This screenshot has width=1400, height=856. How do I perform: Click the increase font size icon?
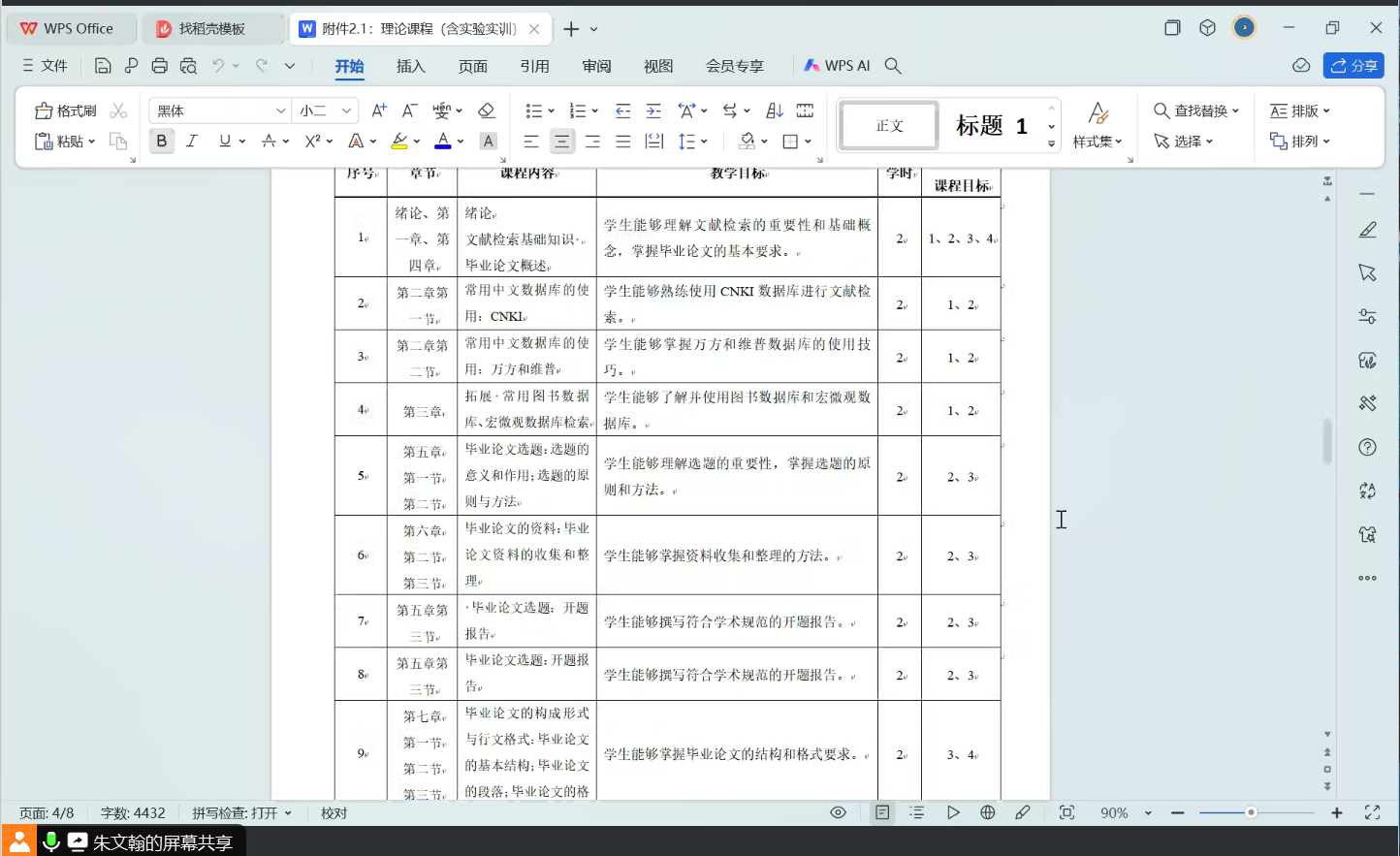click(x=379, y=111)
